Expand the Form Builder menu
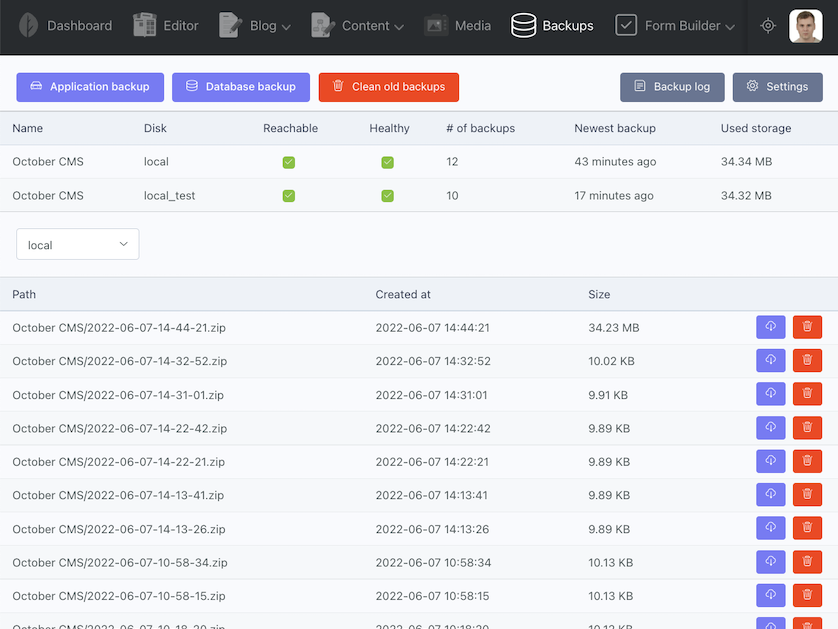The image size is (838, 629). click(675, 26)
